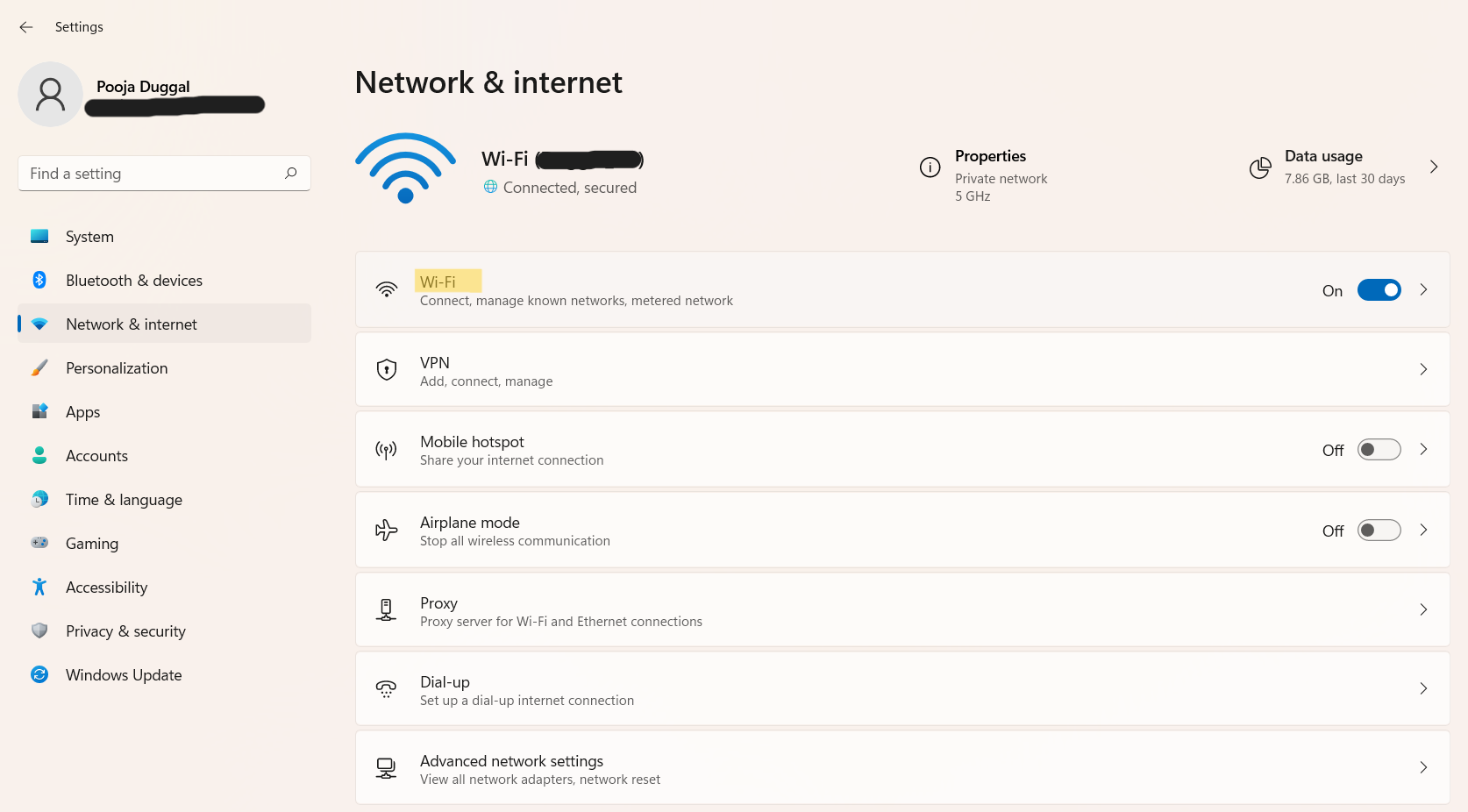Open Data usage details chevron
Viewport: 1468px width, 812px height.
[x=1434, y=167]
